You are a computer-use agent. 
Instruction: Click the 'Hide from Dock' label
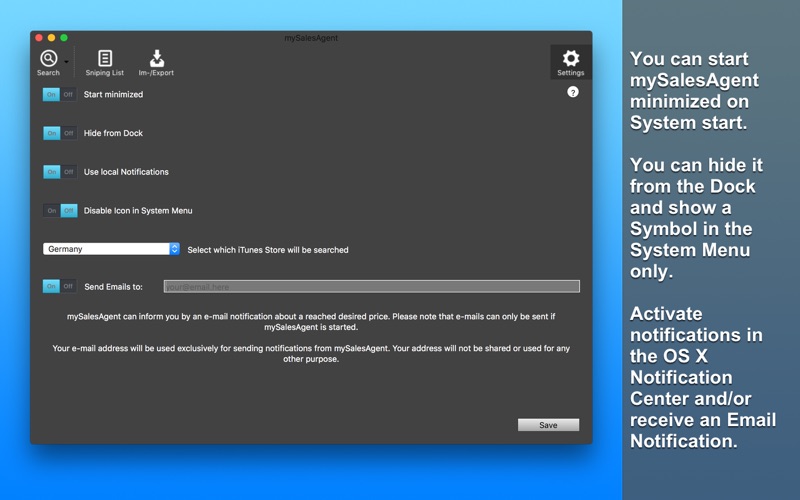click(113, 133)
